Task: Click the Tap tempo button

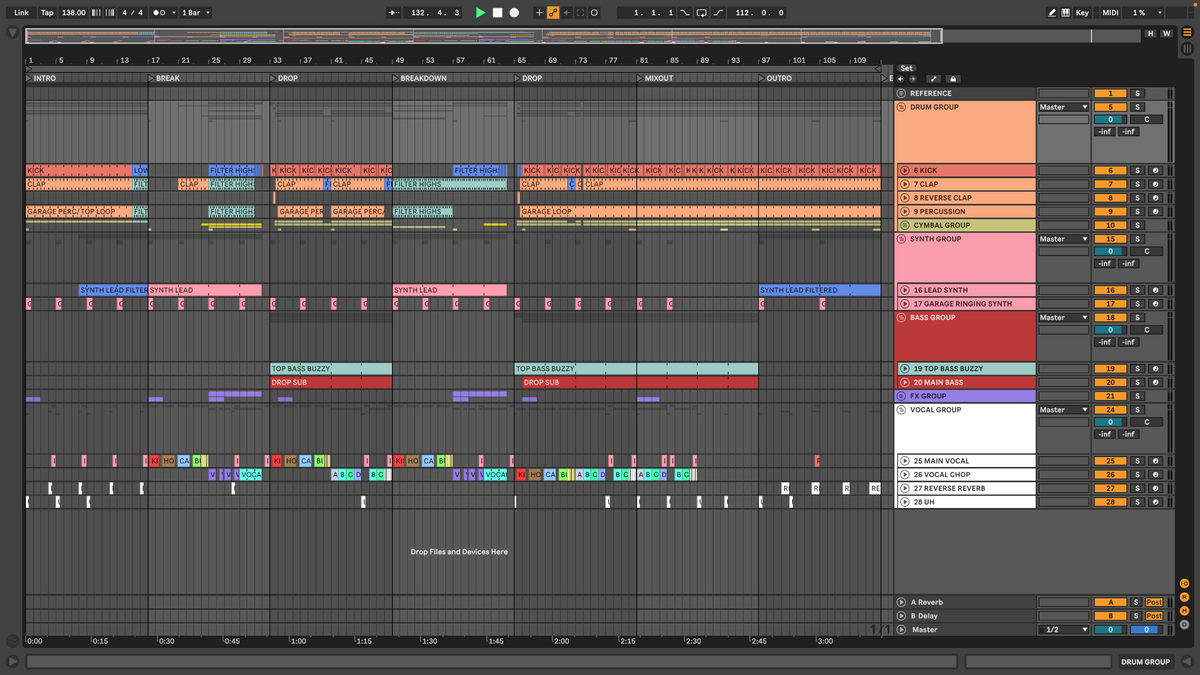Action: tap(46, 12)
